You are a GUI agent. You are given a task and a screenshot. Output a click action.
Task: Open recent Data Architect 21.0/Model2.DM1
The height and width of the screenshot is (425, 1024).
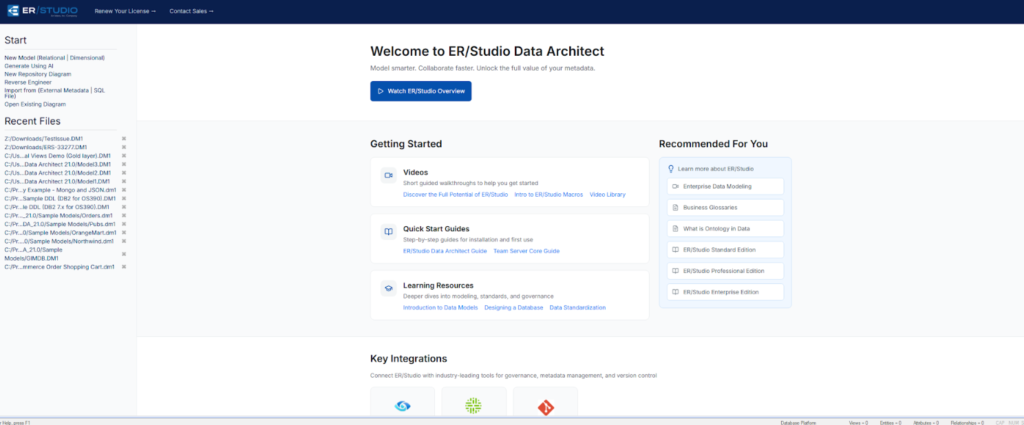coord(57,173)
